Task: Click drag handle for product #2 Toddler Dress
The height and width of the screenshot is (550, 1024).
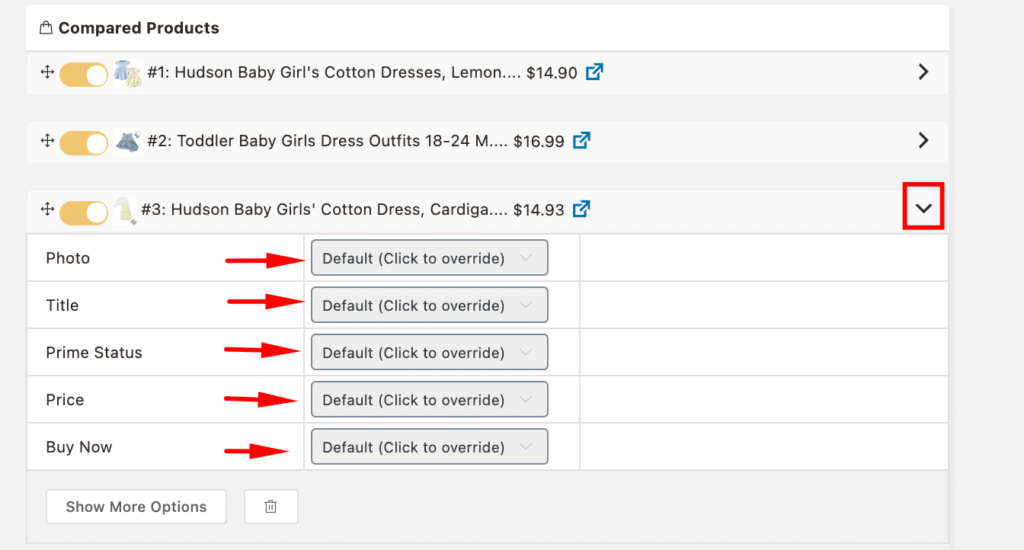Action: coord(47,140)
